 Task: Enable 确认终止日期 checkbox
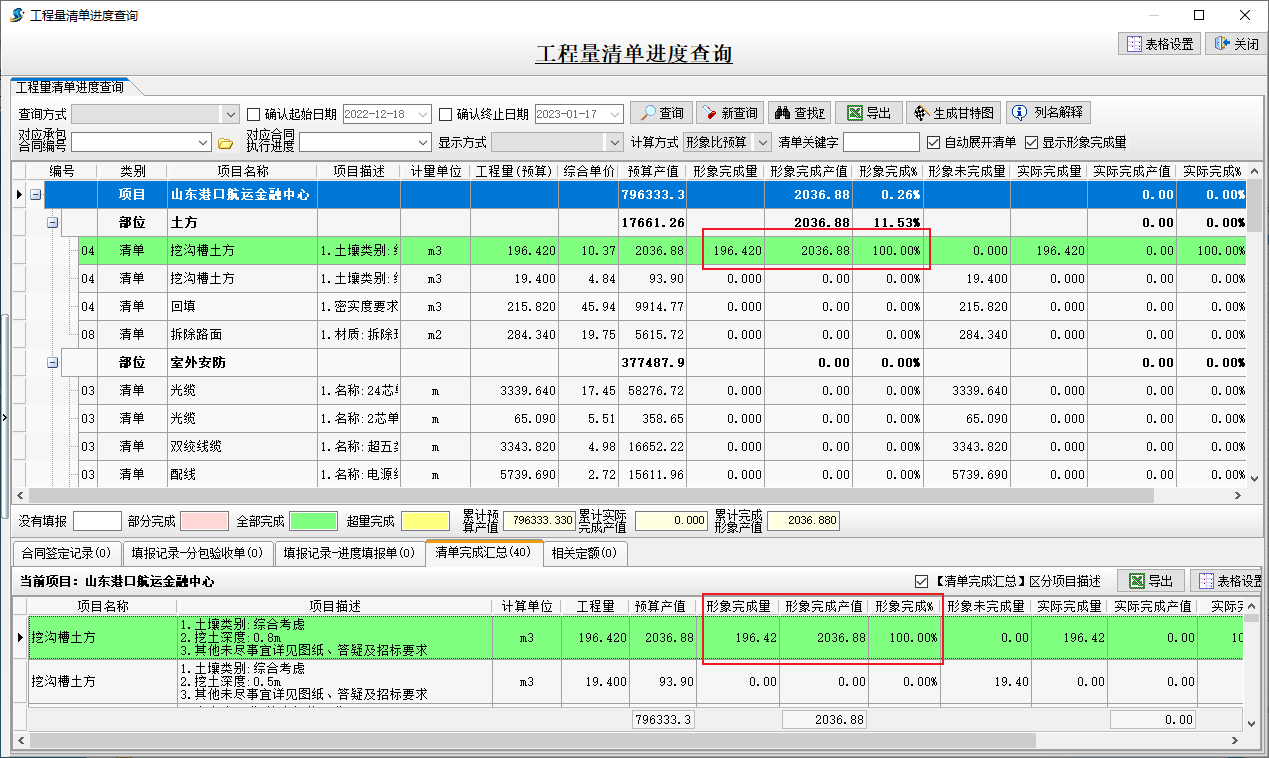point(447,114)
